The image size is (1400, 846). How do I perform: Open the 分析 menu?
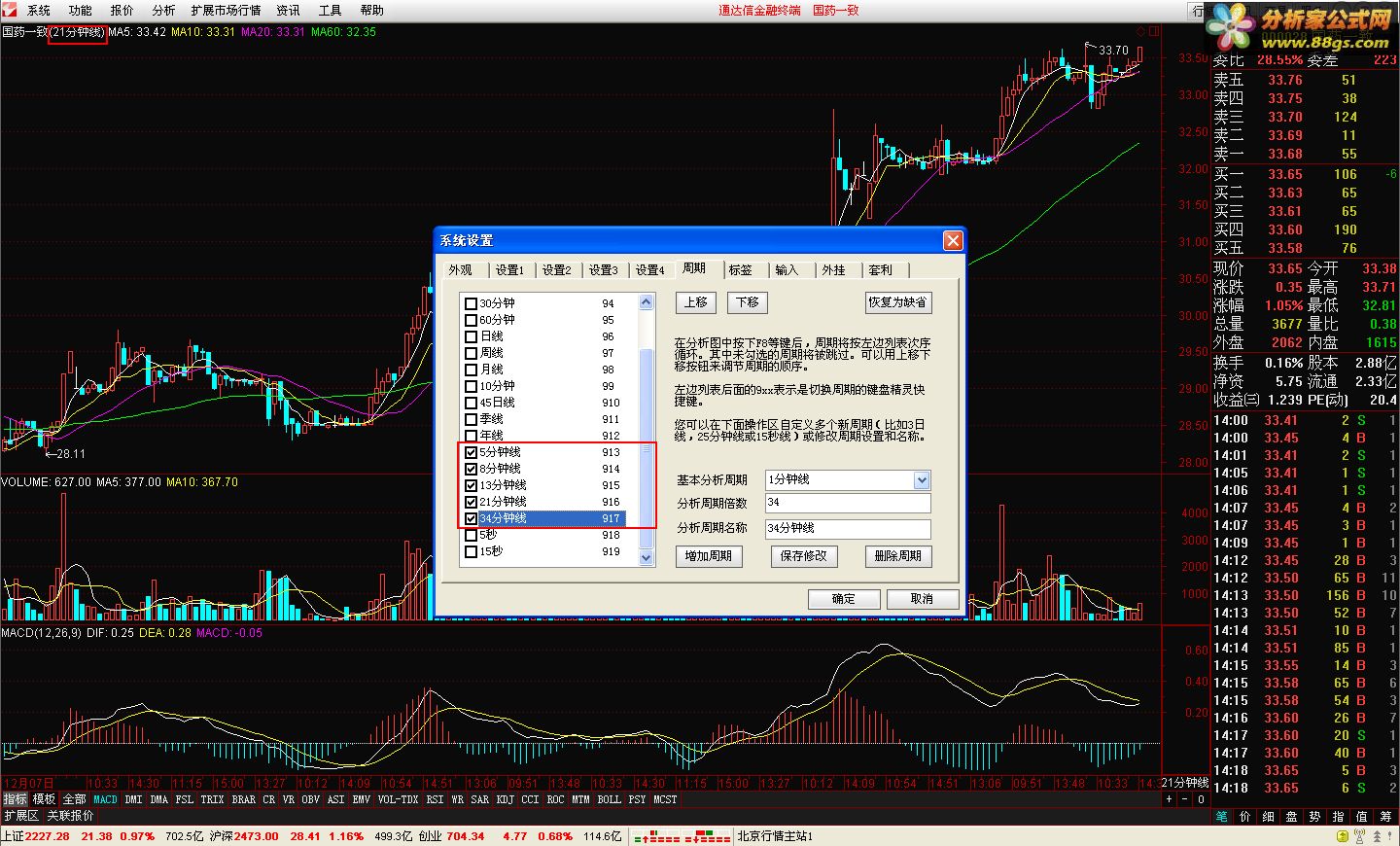(x=163, y=10)
